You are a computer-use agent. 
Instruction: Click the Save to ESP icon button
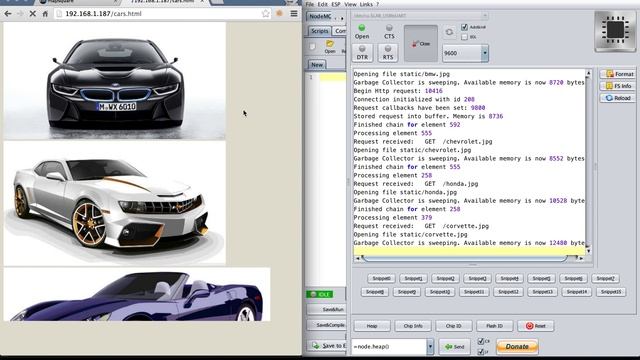[327, 345]
